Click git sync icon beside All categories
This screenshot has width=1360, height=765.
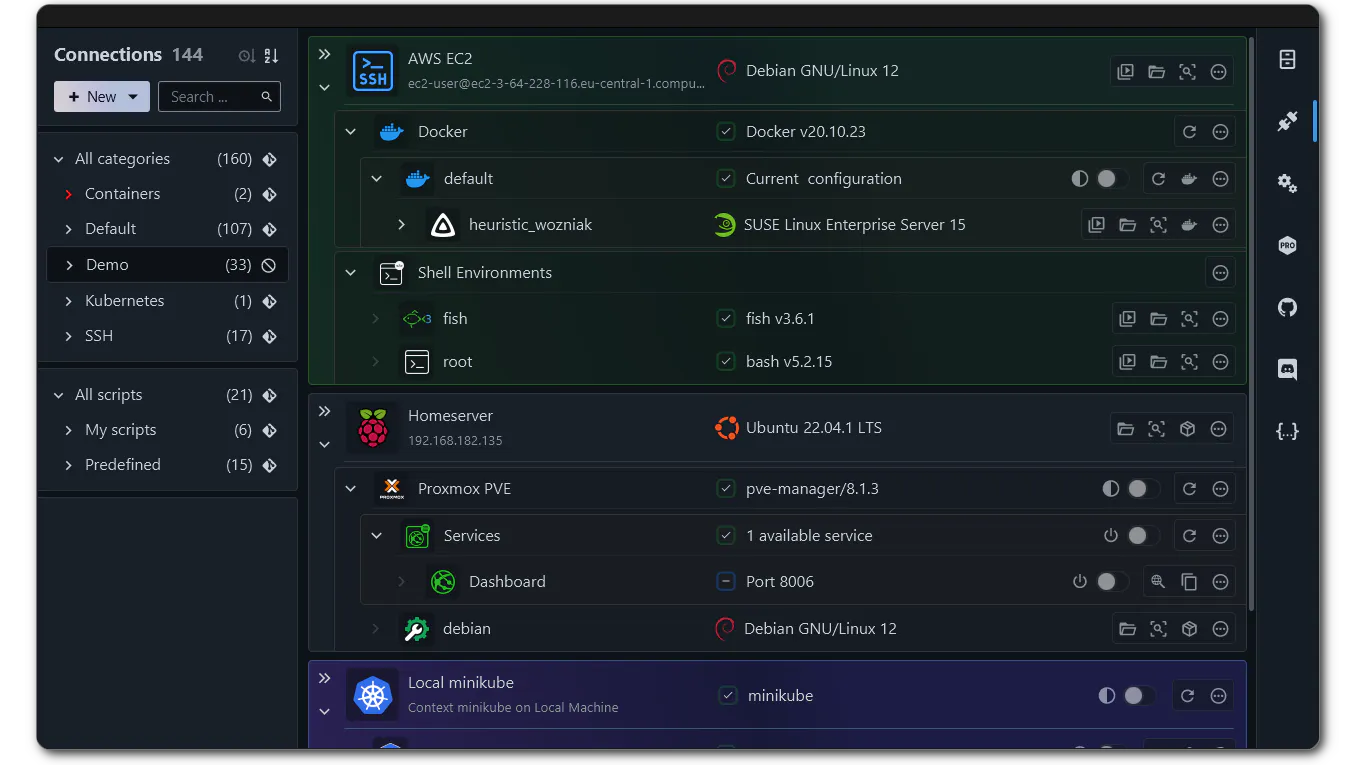[x=269, y=159]
